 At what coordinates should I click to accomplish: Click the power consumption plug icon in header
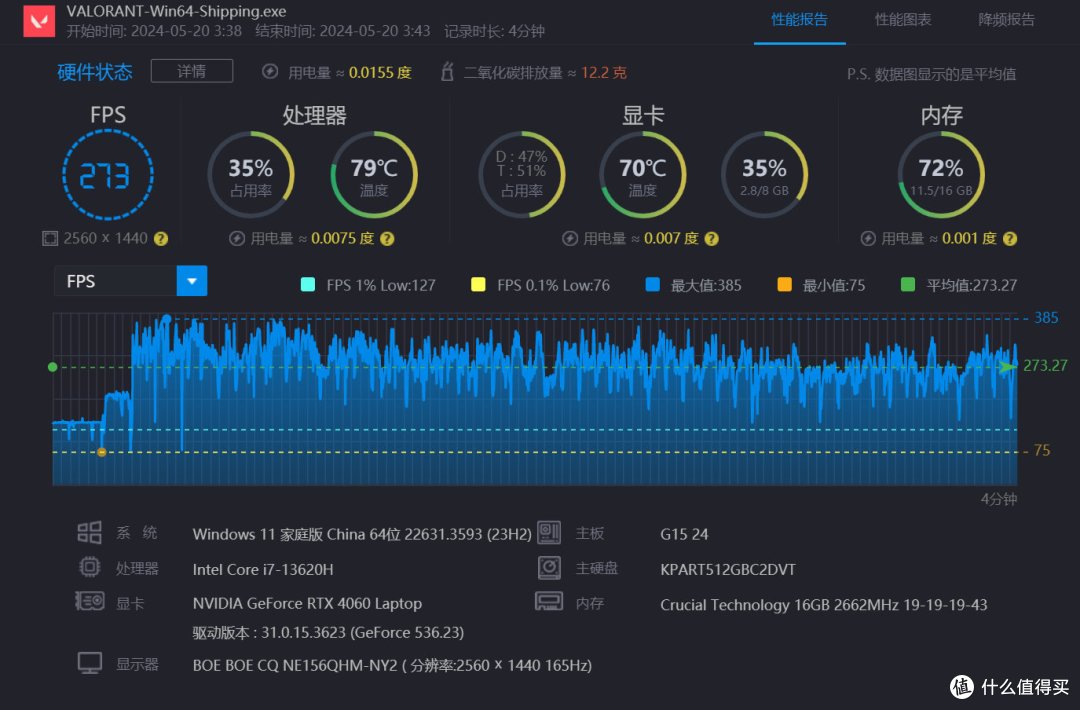[270, 72]
